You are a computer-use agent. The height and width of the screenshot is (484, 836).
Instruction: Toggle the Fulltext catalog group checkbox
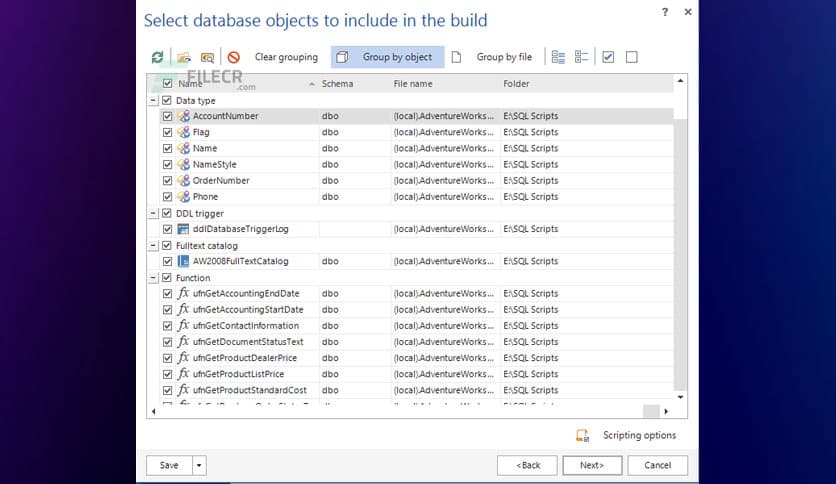166,246
